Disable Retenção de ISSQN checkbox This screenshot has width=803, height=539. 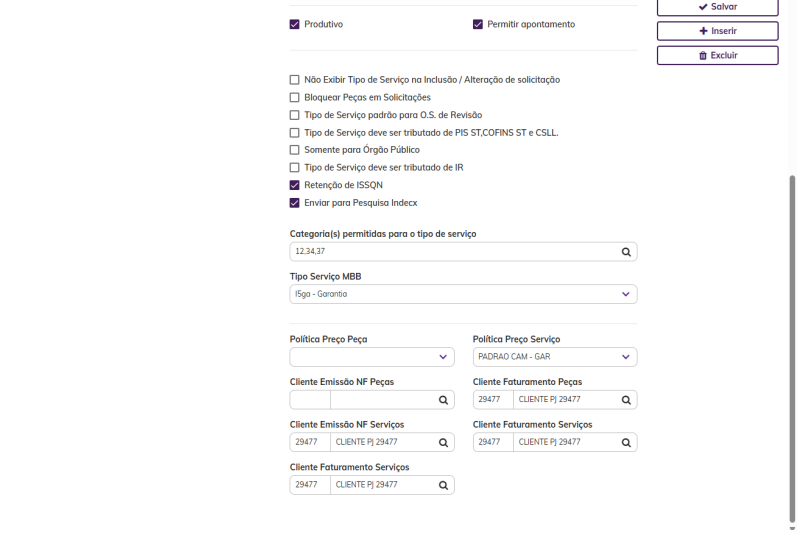(295, 185)
